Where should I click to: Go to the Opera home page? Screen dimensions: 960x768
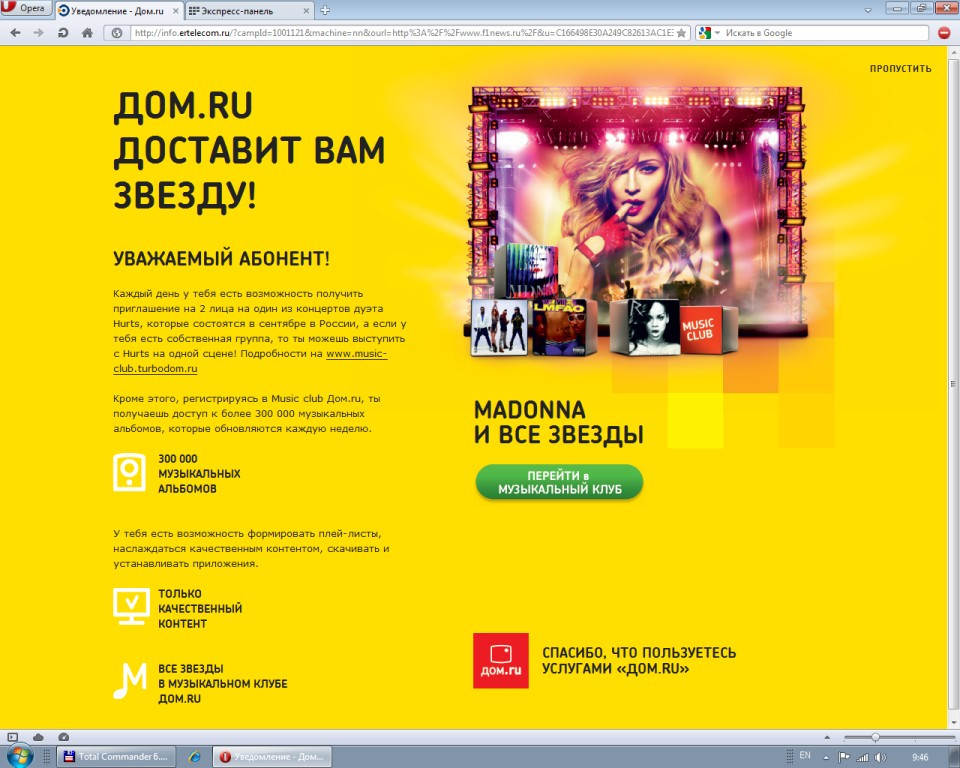pyautogui.click(x=88, y=33)
